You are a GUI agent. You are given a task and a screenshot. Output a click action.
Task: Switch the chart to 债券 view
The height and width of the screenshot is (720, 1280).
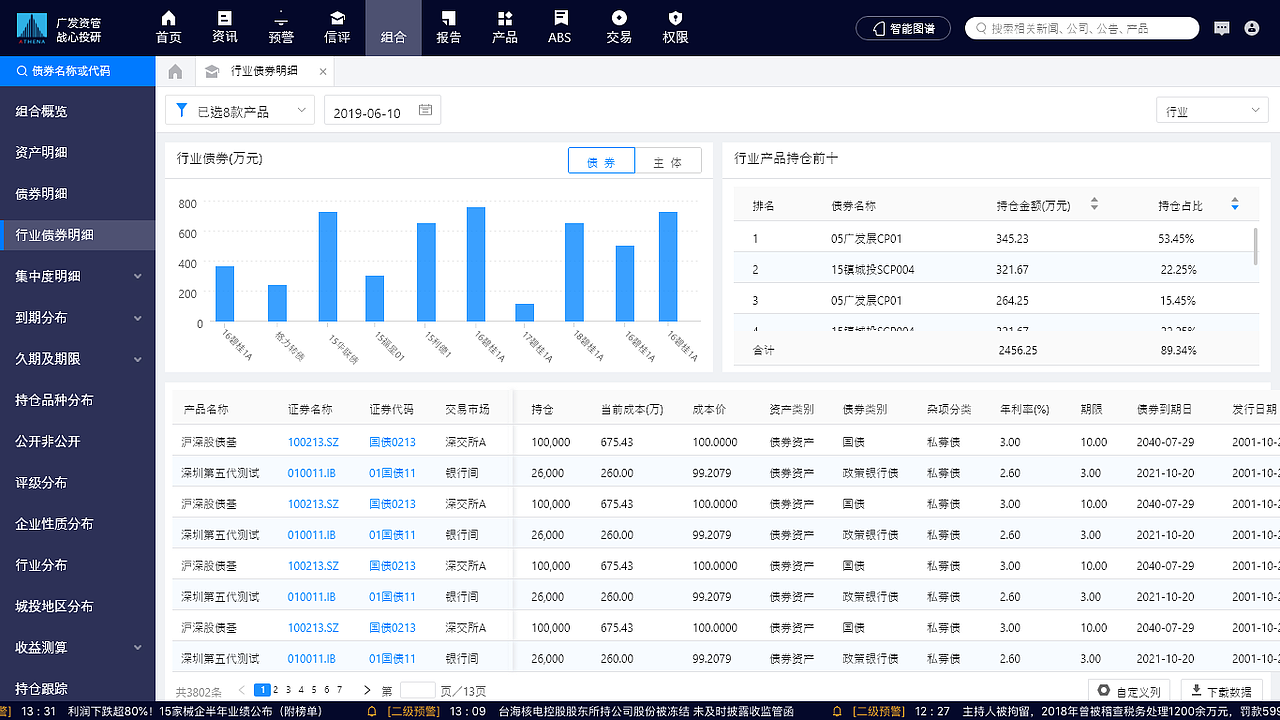(x=602, y=161)
